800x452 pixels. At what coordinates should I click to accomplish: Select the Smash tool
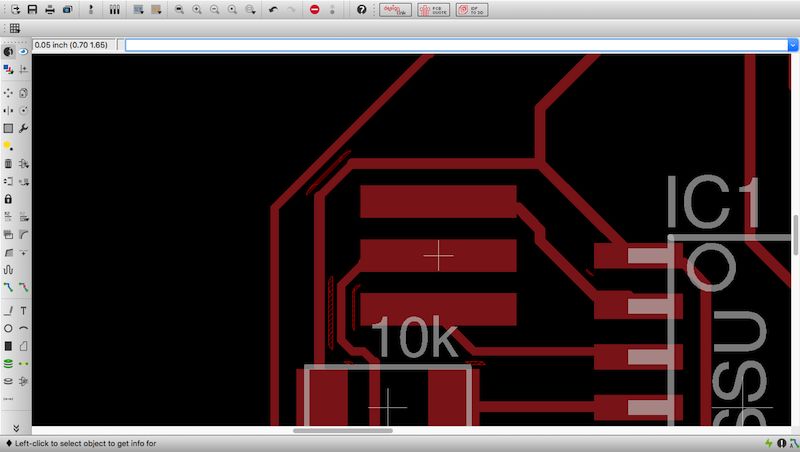[8, 235]
